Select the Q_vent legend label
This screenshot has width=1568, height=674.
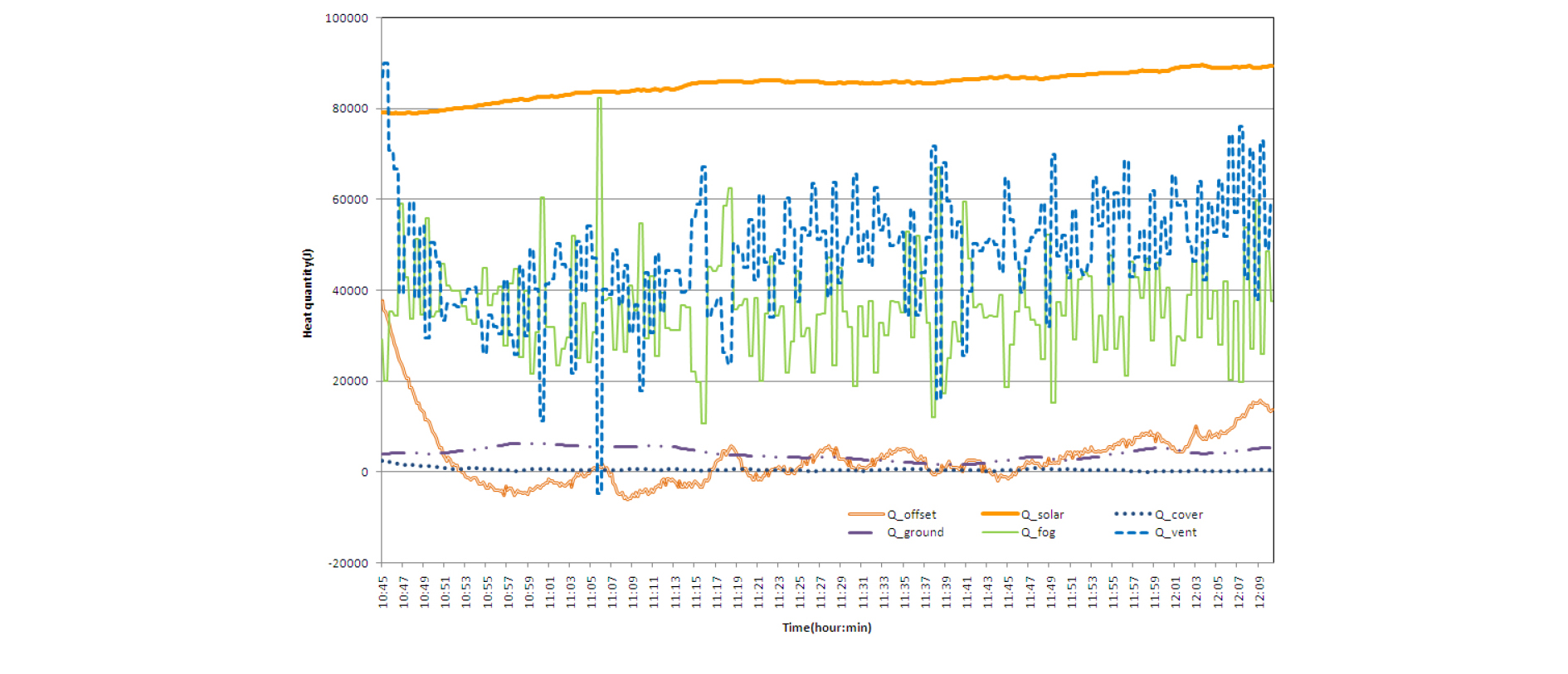1176,532
